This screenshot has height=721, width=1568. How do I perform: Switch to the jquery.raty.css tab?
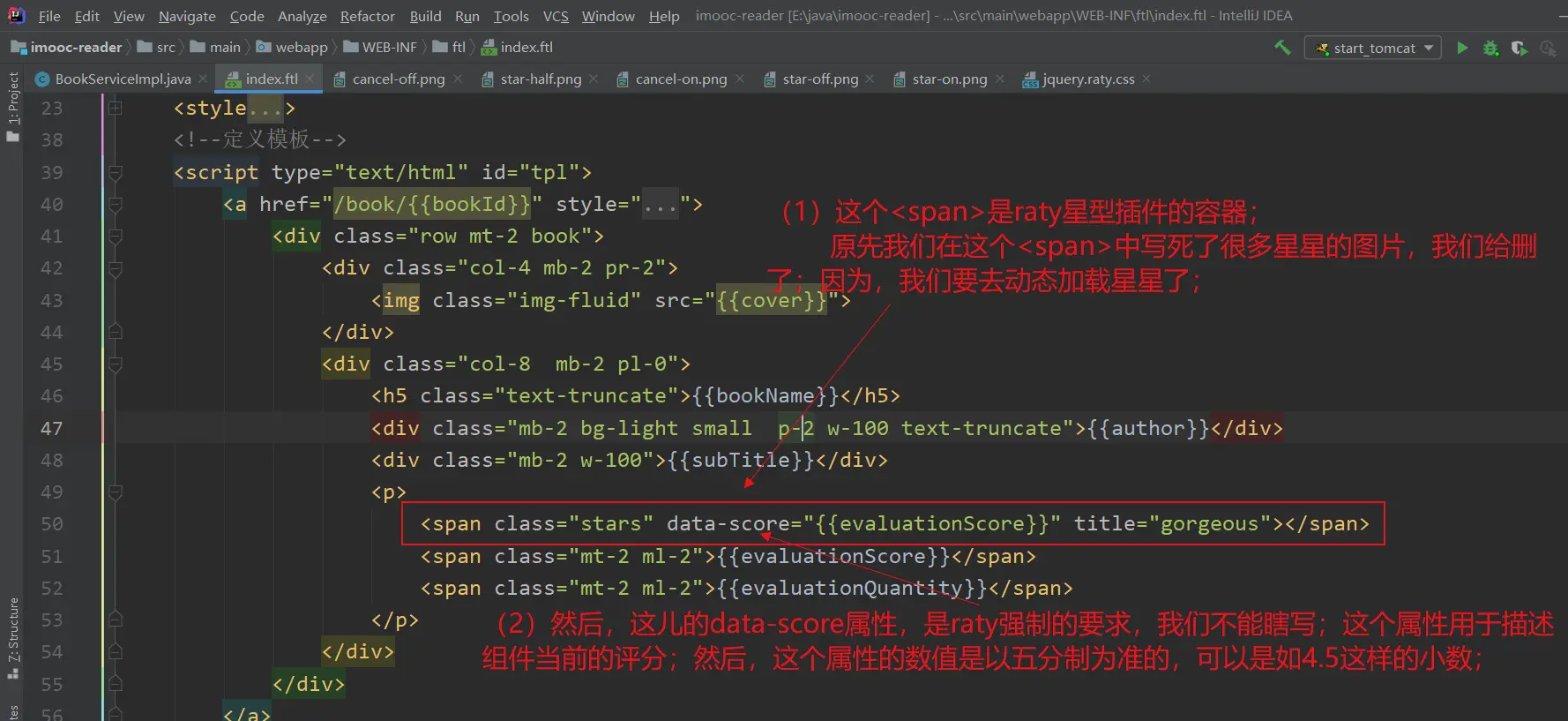1088,79
